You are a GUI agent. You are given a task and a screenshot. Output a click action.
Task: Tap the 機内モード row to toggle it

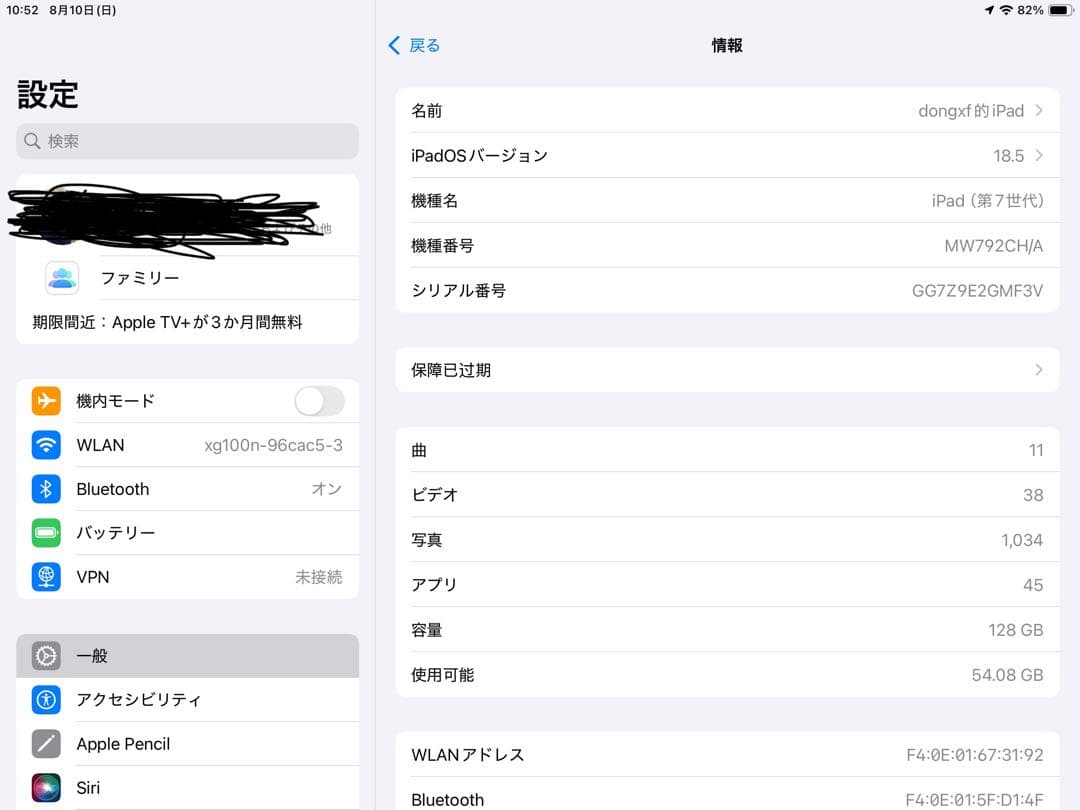[180, 400]
